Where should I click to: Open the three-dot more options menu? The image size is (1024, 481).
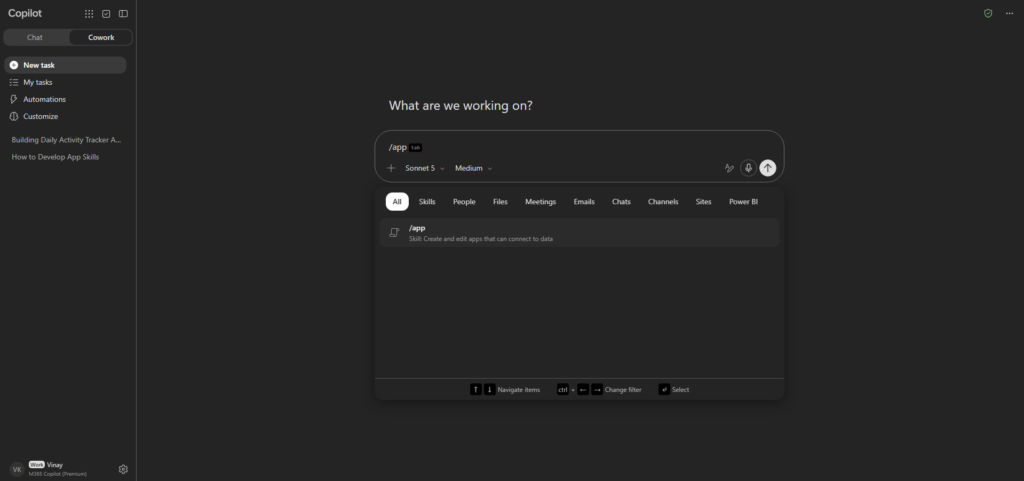1009,14
